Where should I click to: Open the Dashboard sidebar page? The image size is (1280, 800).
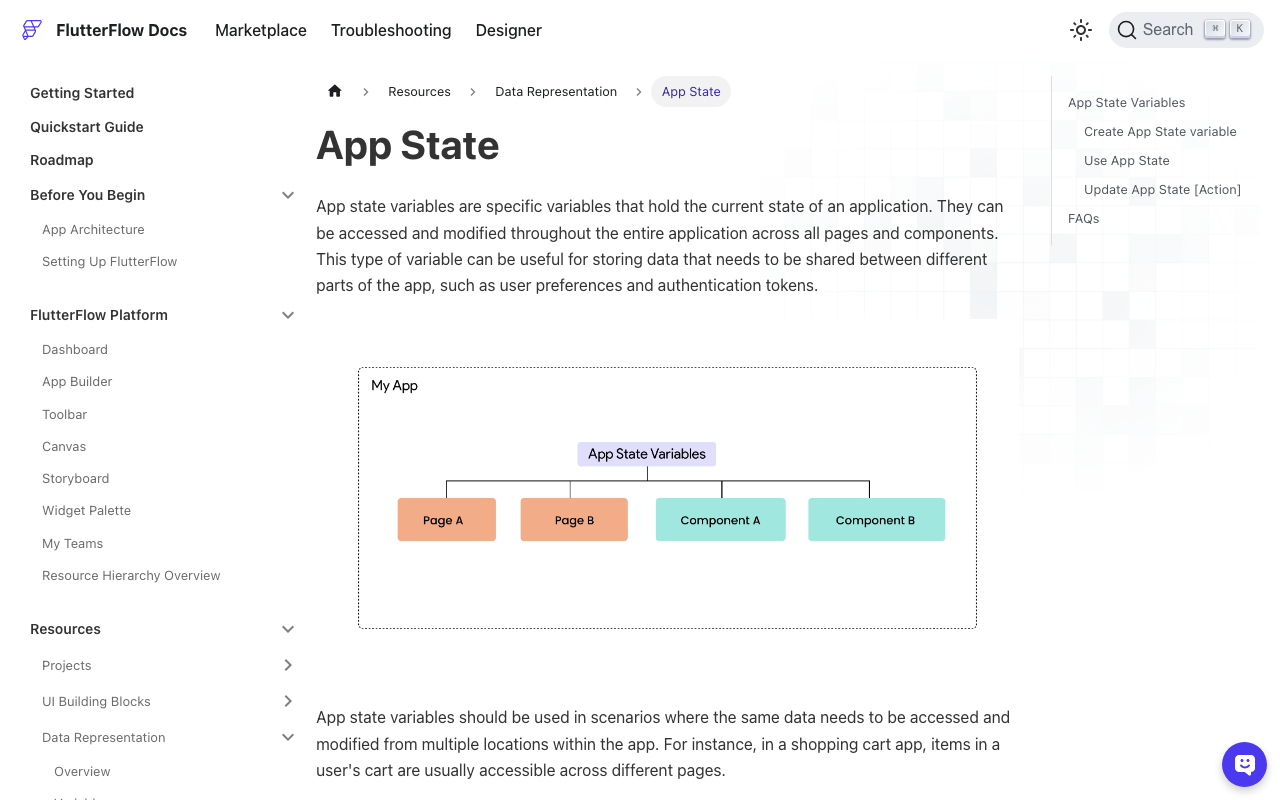point(75,349)
